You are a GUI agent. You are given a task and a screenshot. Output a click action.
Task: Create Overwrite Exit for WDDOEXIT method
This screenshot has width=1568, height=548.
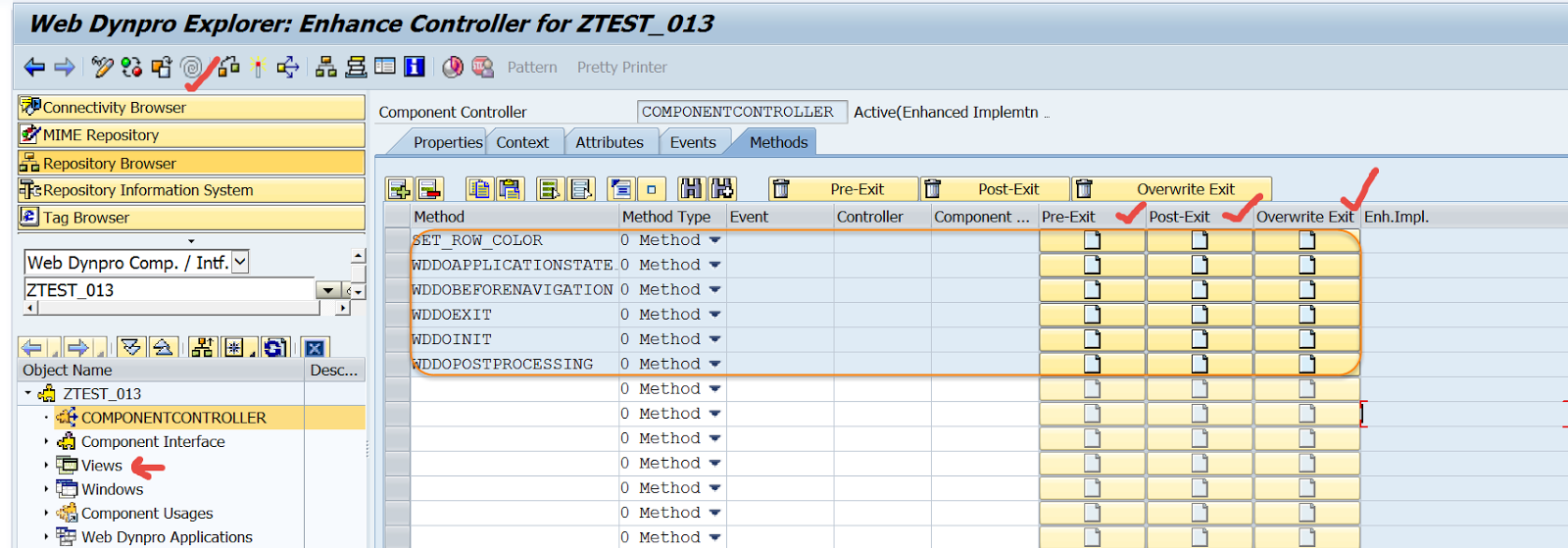1306,315
